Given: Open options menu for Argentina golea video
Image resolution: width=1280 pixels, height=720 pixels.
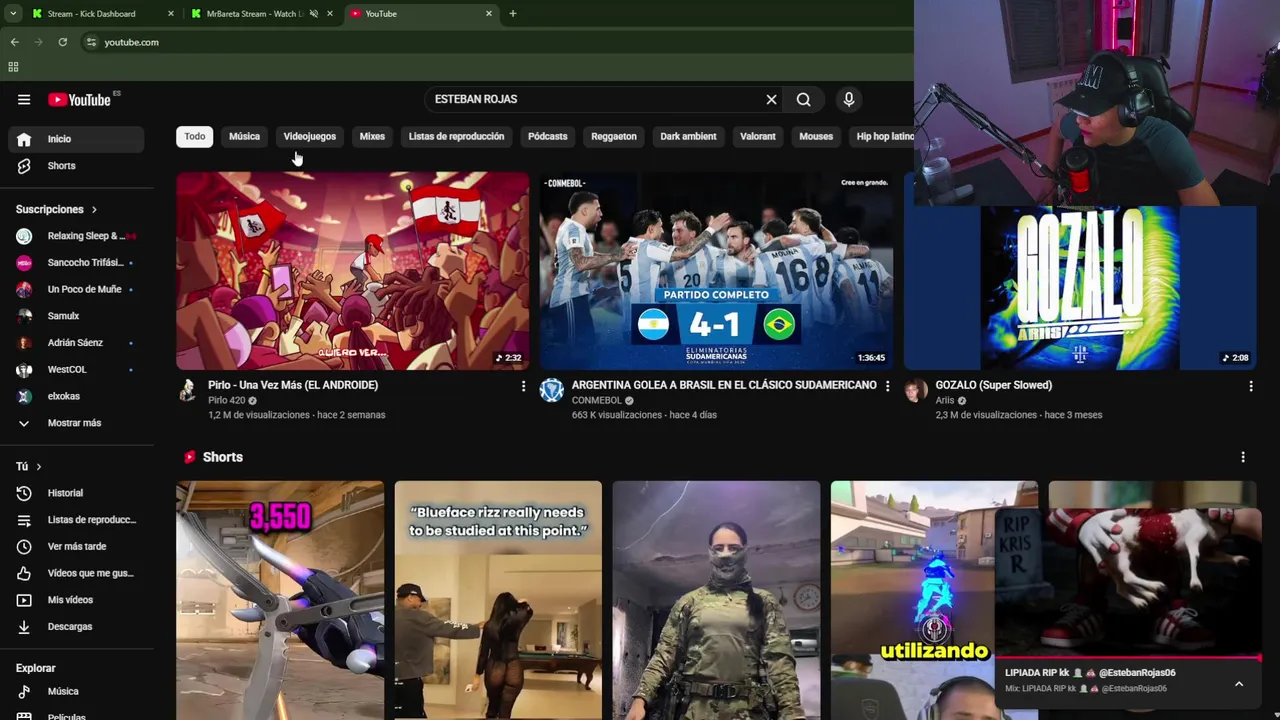Looking at the screenshot, I should (x=887, y=386).
